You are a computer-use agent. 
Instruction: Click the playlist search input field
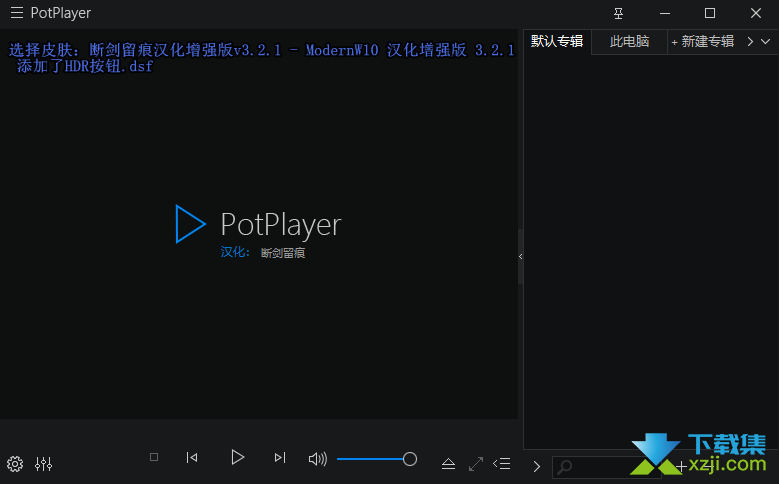(607, 467)
